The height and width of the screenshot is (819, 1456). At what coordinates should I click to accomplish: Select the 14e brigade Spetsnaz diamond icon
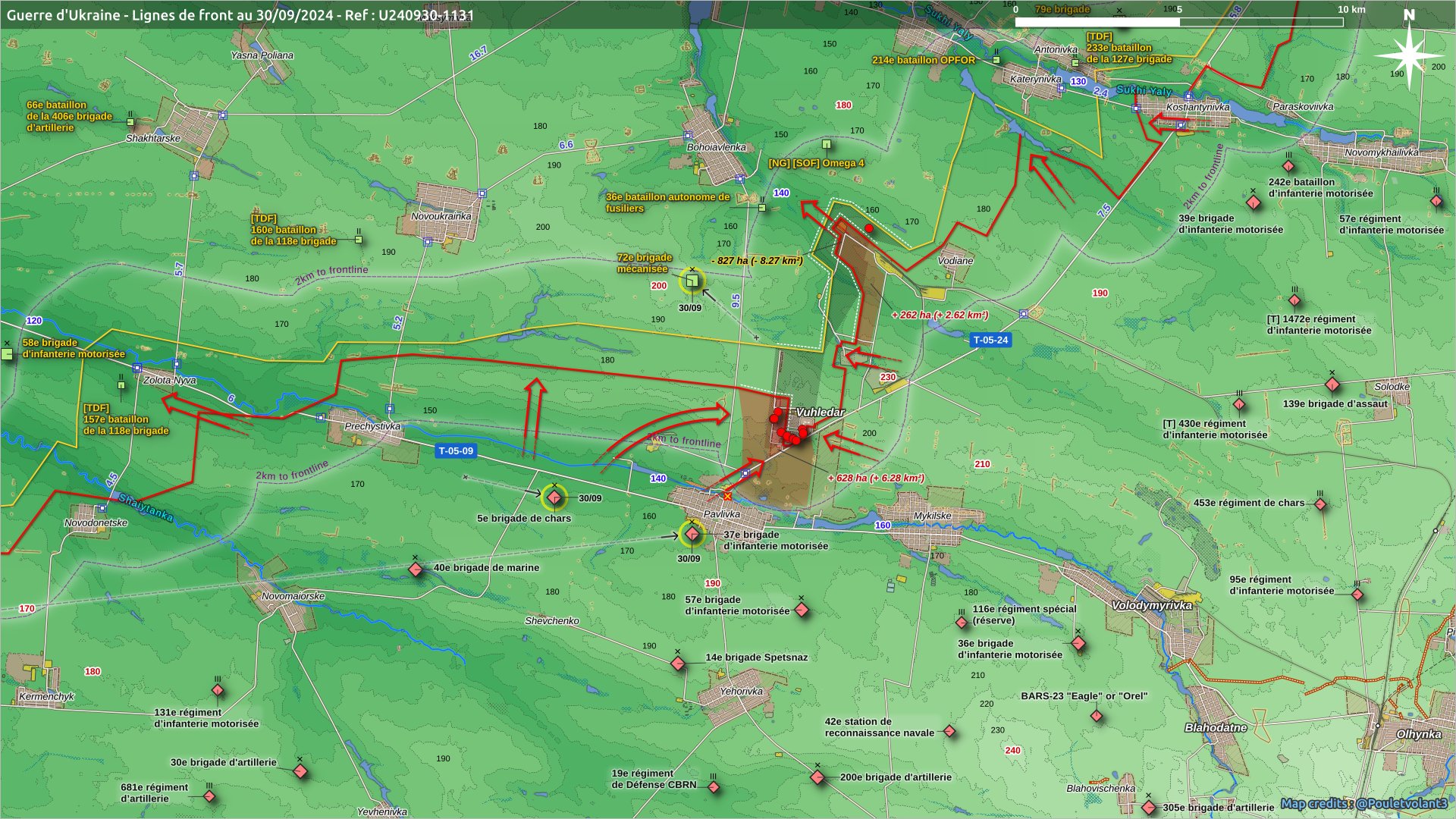point(678,664)
